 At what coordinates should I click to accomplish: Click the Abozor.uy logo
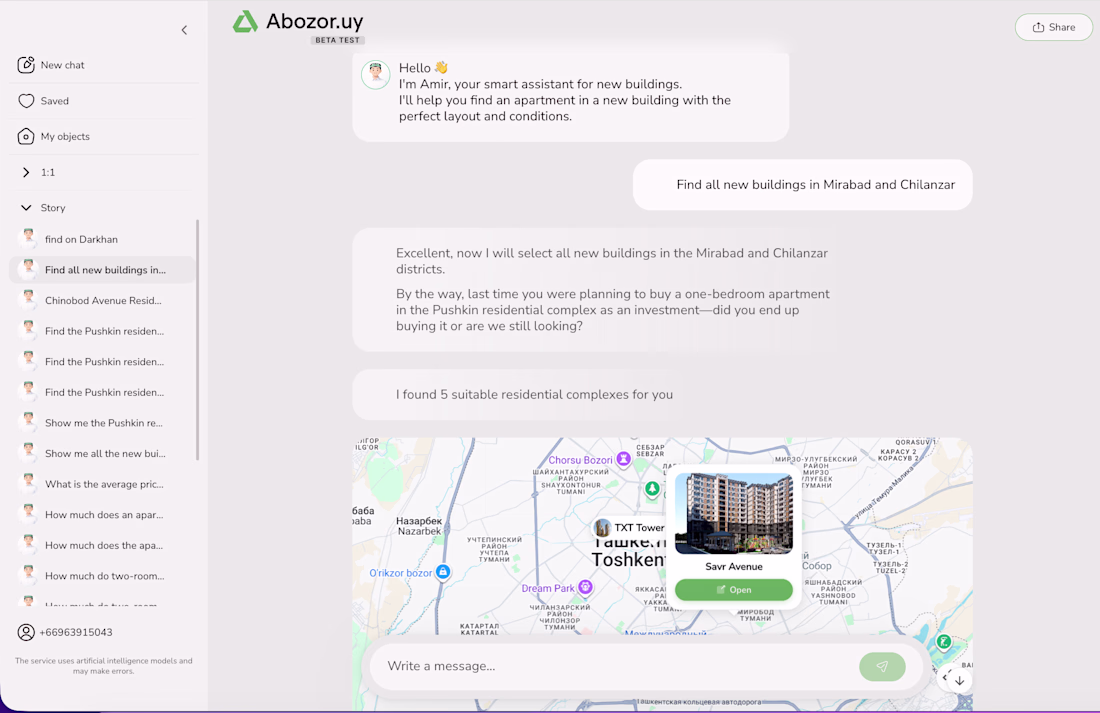click(x=298, y=22)
